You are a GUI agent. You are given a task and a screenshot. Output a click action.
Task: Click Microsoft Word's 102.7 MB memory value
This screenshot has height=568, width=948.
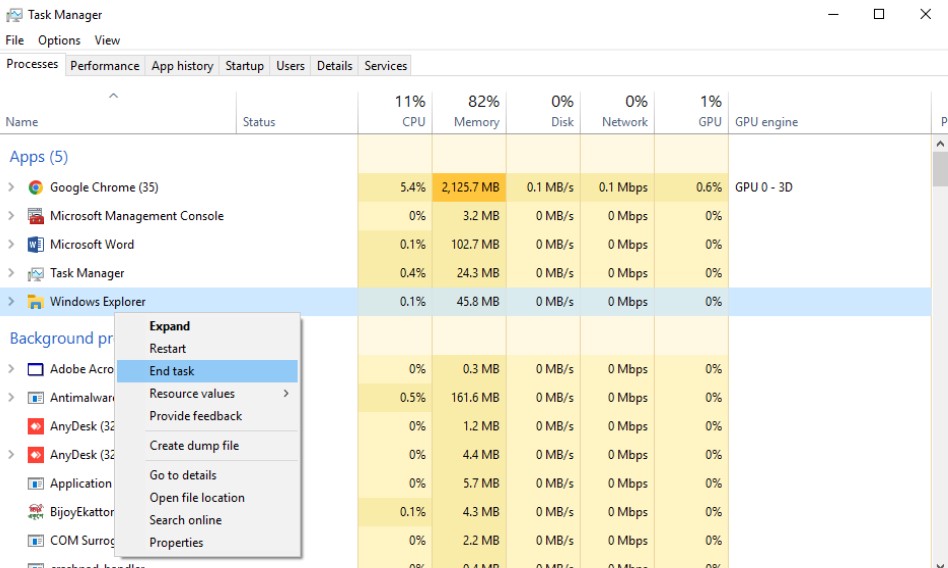coord(475,244)
